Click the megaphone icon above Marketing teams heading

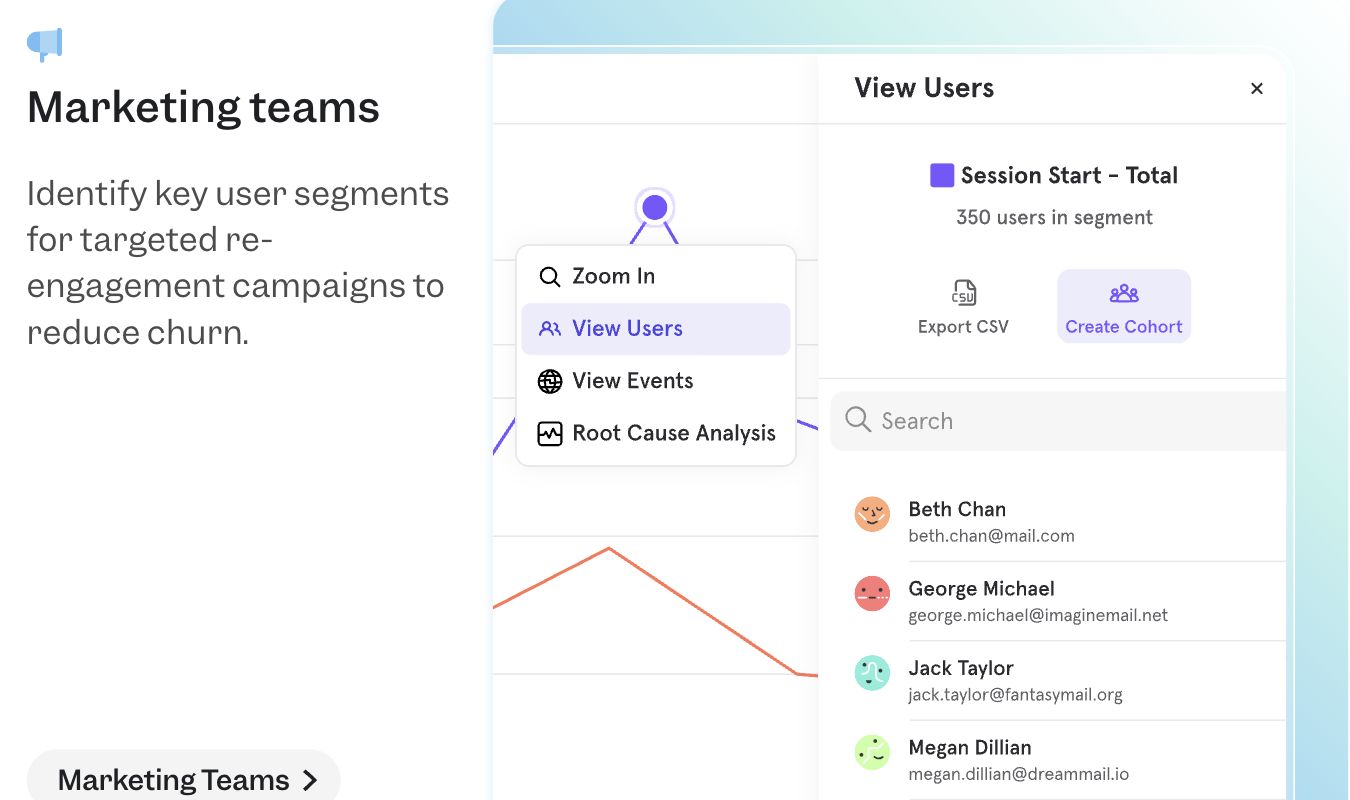(45, 44)
